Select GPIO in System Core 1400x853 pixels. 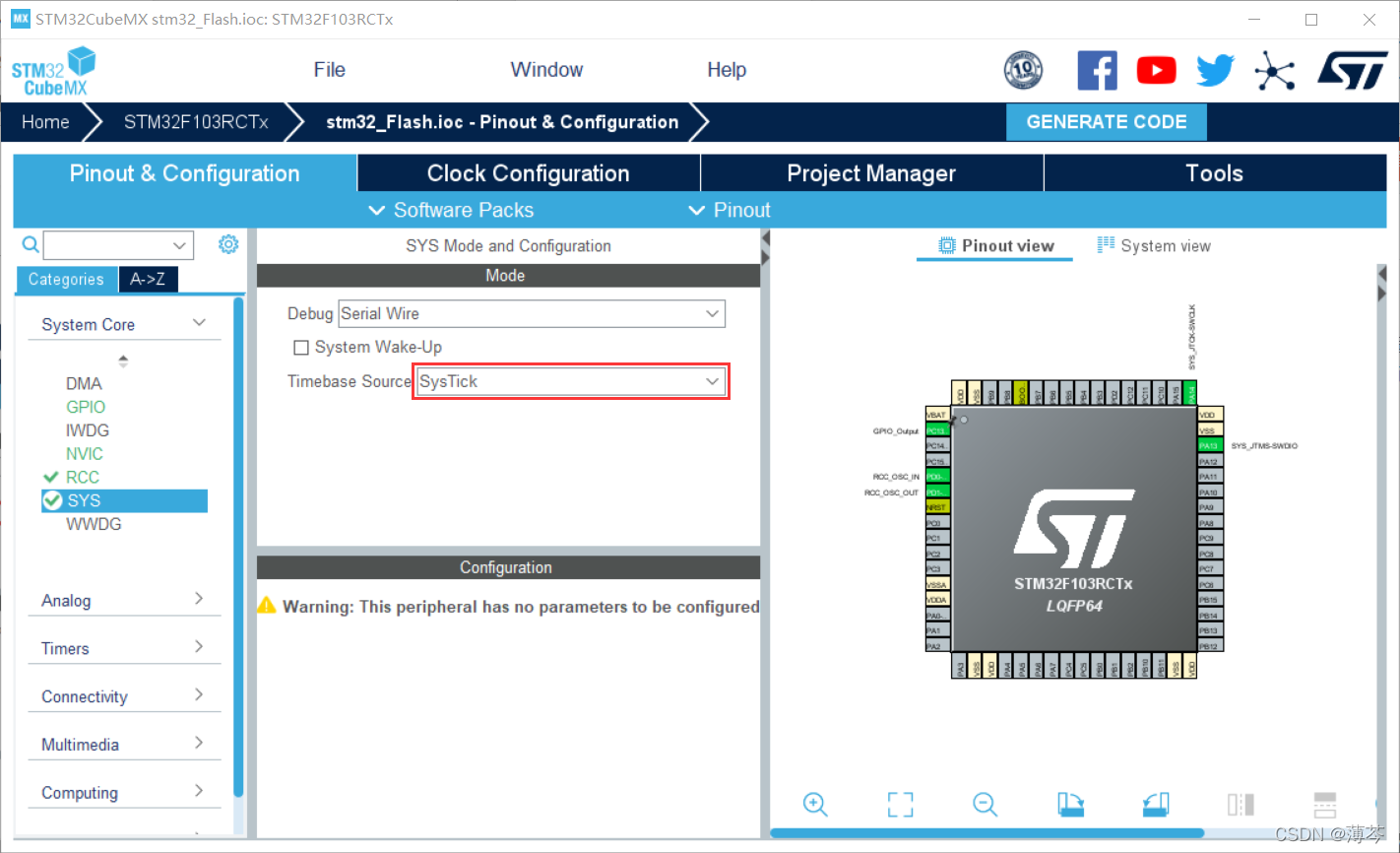pos(86,407)
